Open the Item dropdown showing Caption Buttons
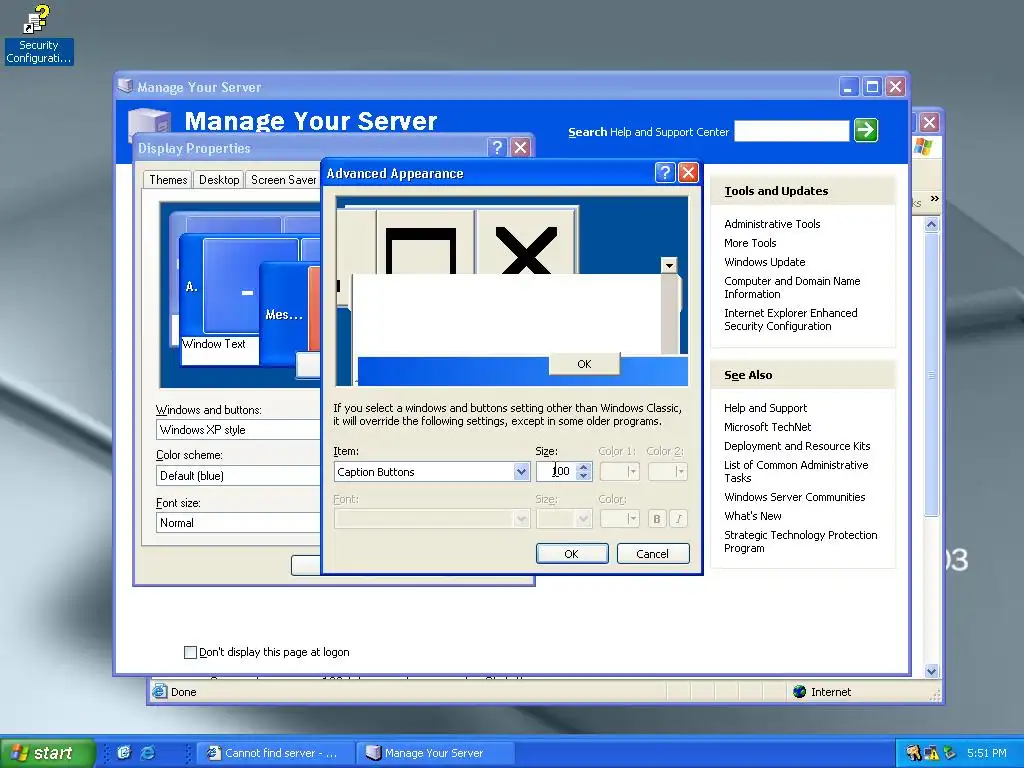Viewport: 1024px width, 768px height. tap(521, 472)
